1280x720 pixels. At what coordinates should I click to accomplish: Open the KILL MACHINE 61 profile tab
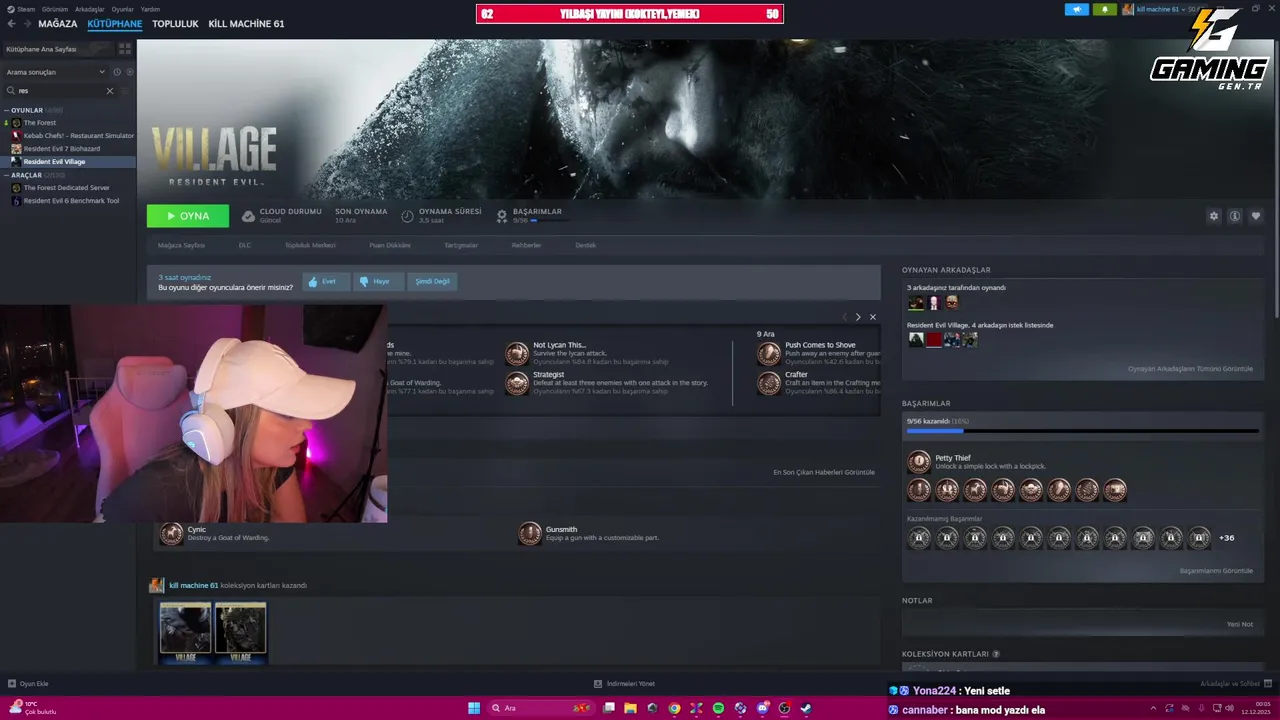246,23
